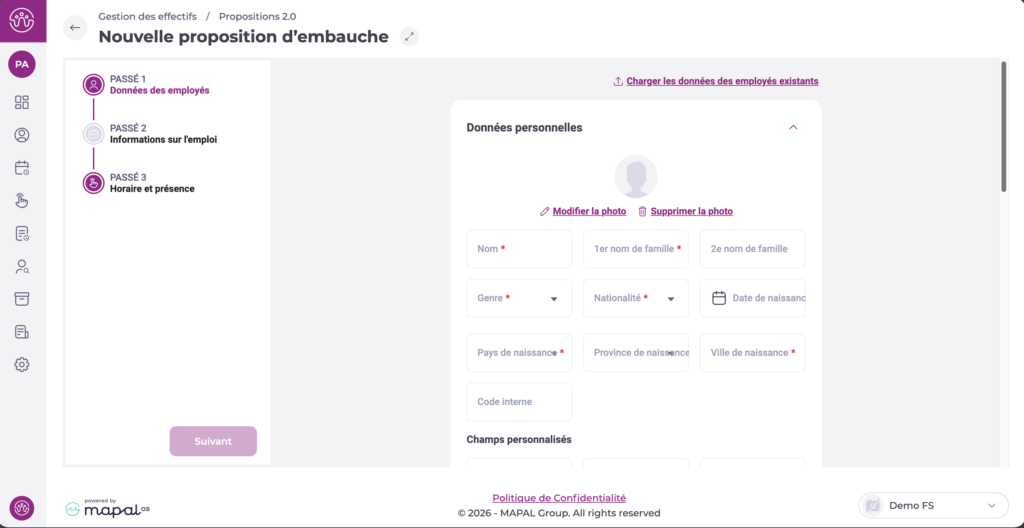Screen dimensions: 1024x528
Task: Click the expand fullscreen icon beside title
Action: [x=409, y=37]
